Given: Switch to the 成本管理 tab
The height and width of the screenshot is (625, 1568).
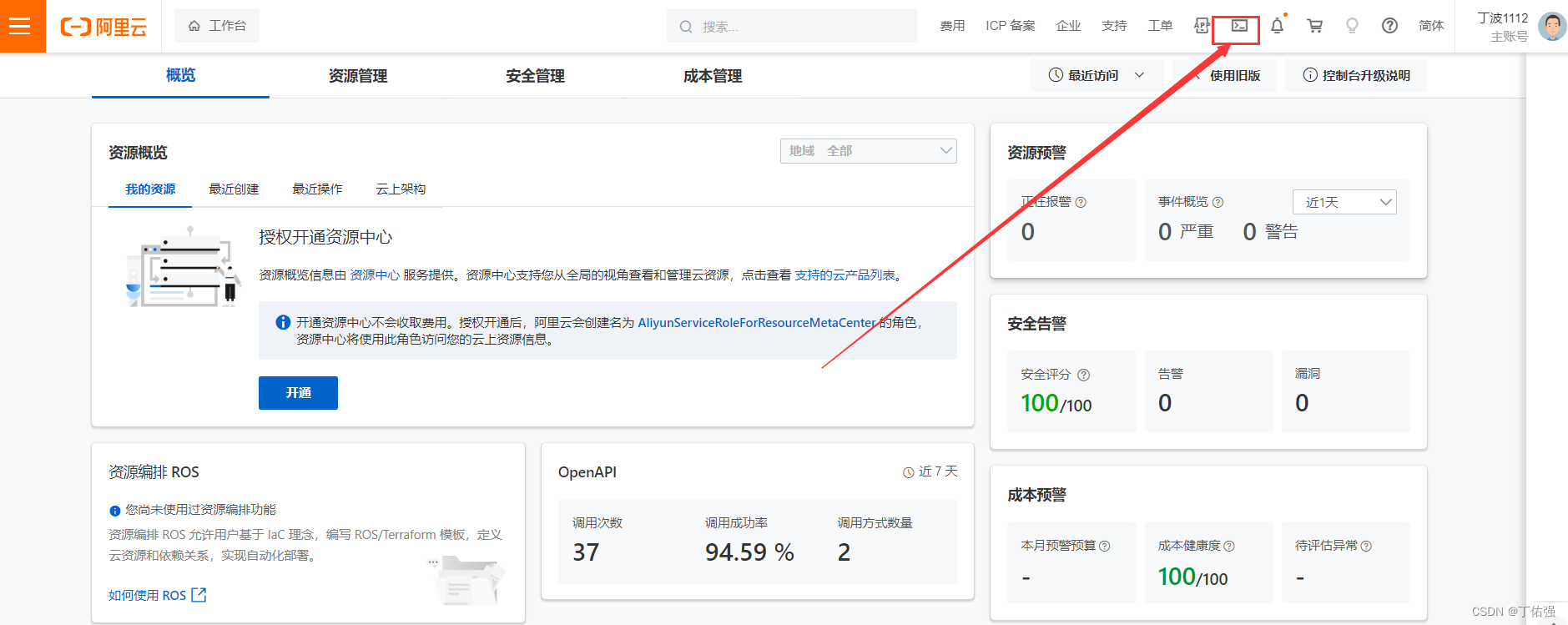Looking at the screenshot, I should (x=713, y=76).
